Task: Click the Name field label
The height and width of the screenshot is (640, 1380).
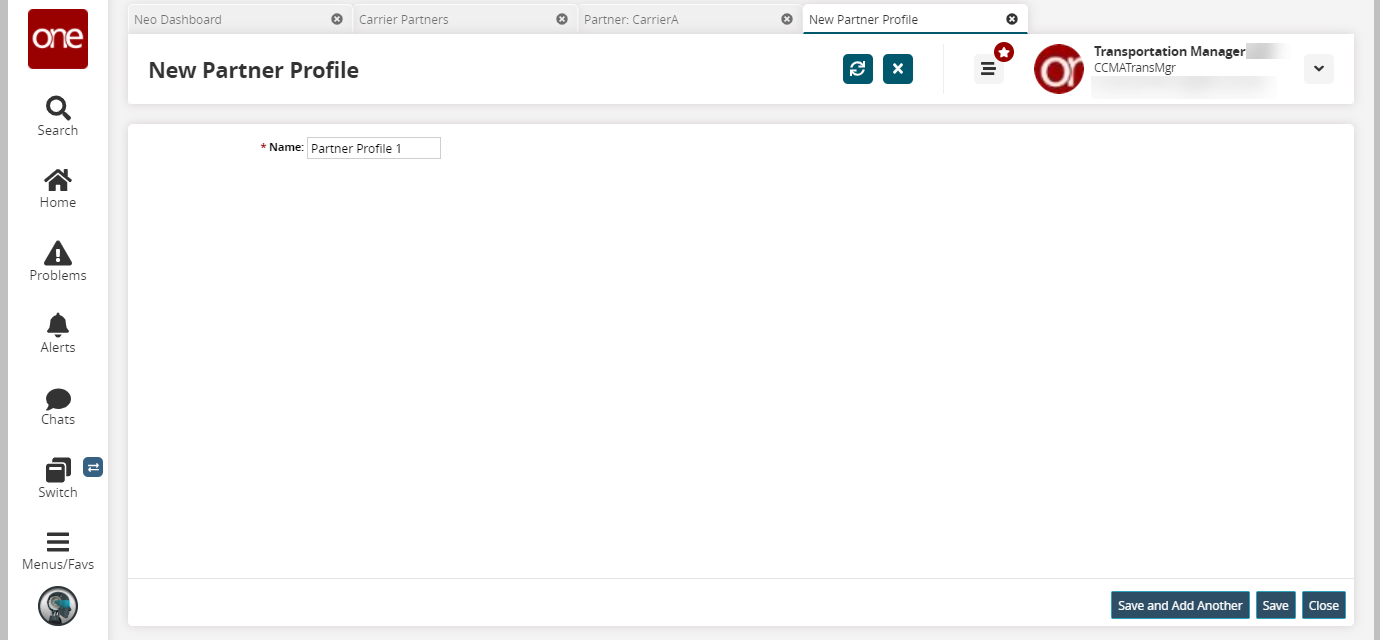Action: pos(281,147)
